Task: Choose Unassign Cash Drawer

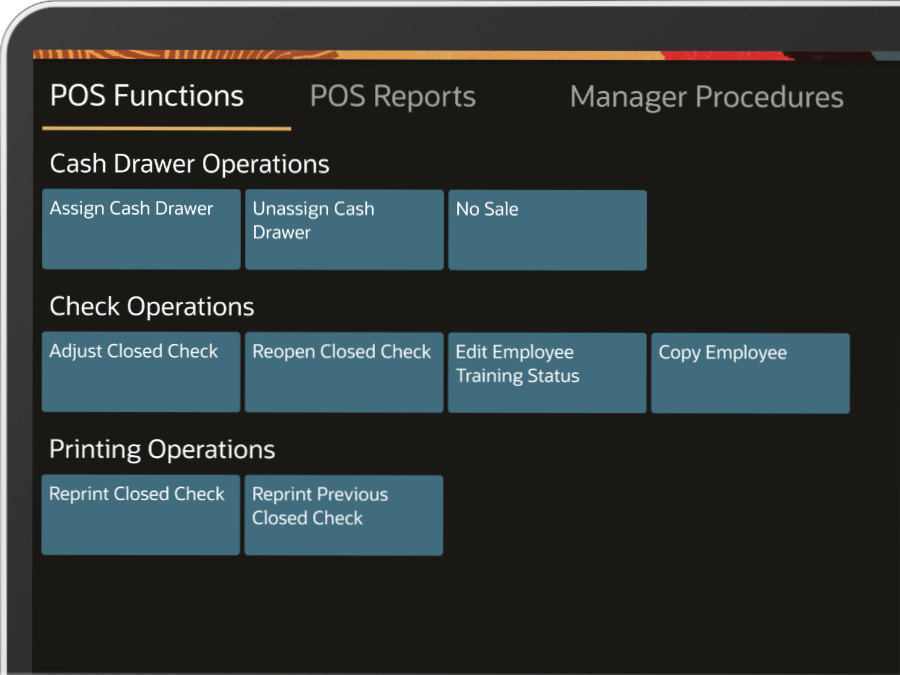Action: coord(344,230)
